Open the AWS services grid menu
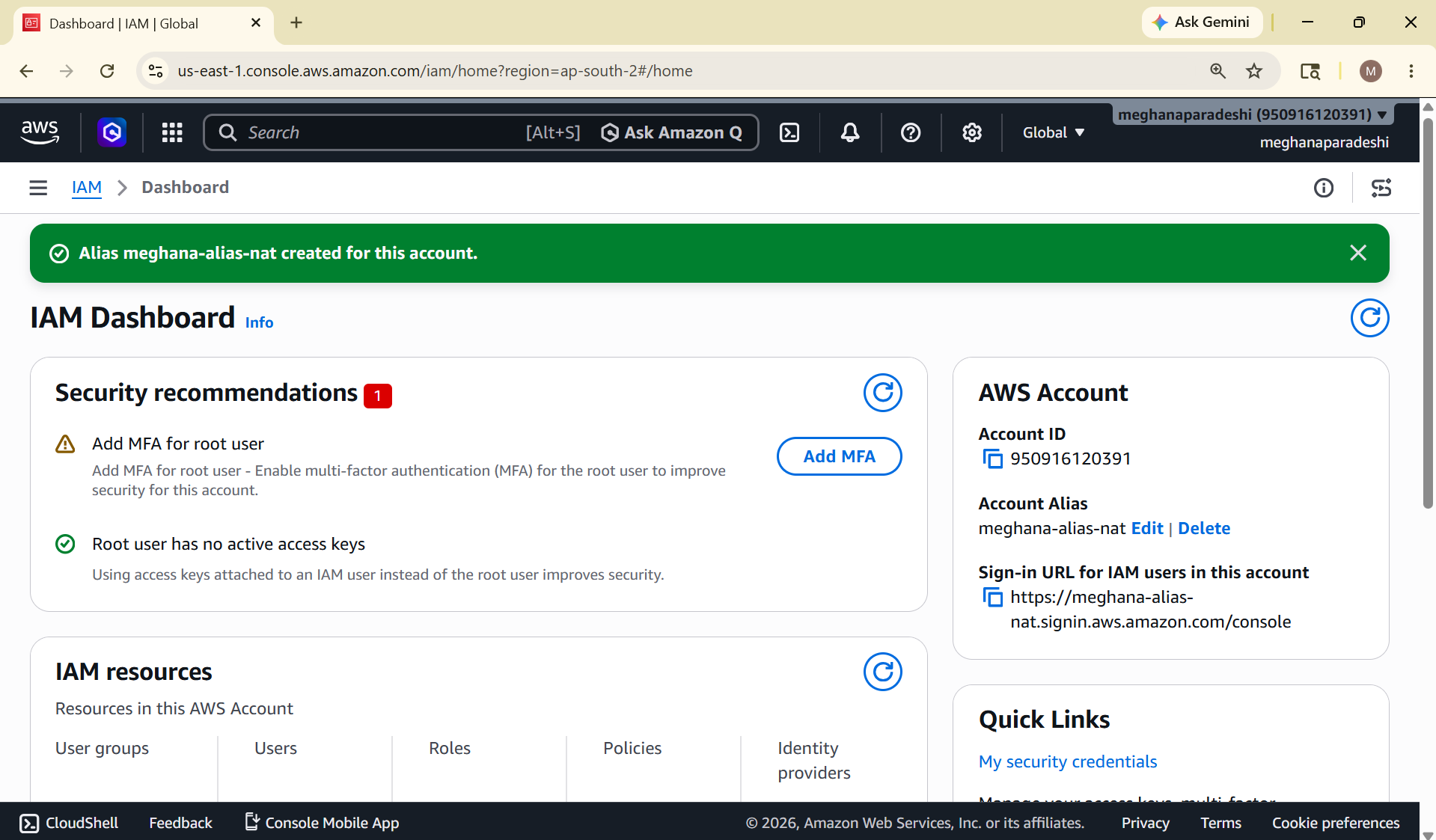This screenshot has width=1436, height=840. (x=172, y=132)
